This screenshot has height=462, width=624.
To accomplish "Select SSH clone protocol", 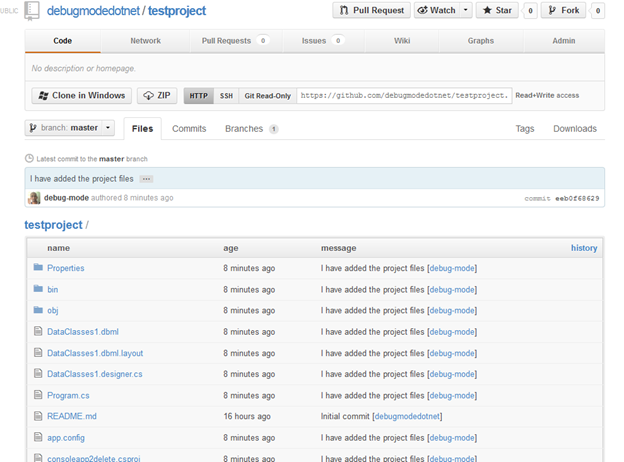I will click(226, 96).
